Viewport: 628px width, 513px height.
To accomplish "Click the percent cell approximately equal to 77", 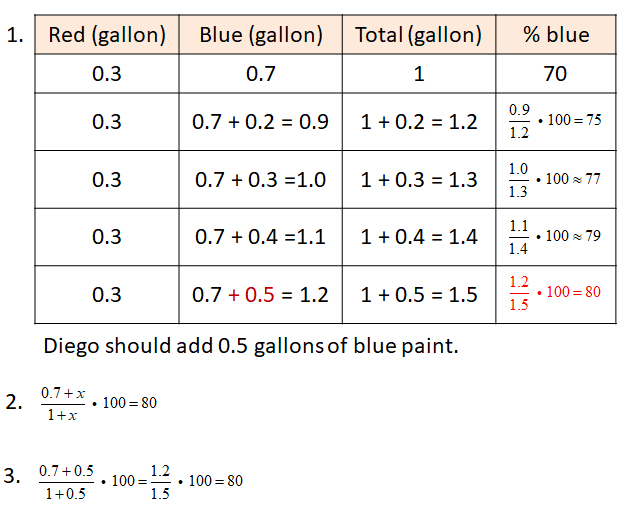I will point(556,179).
